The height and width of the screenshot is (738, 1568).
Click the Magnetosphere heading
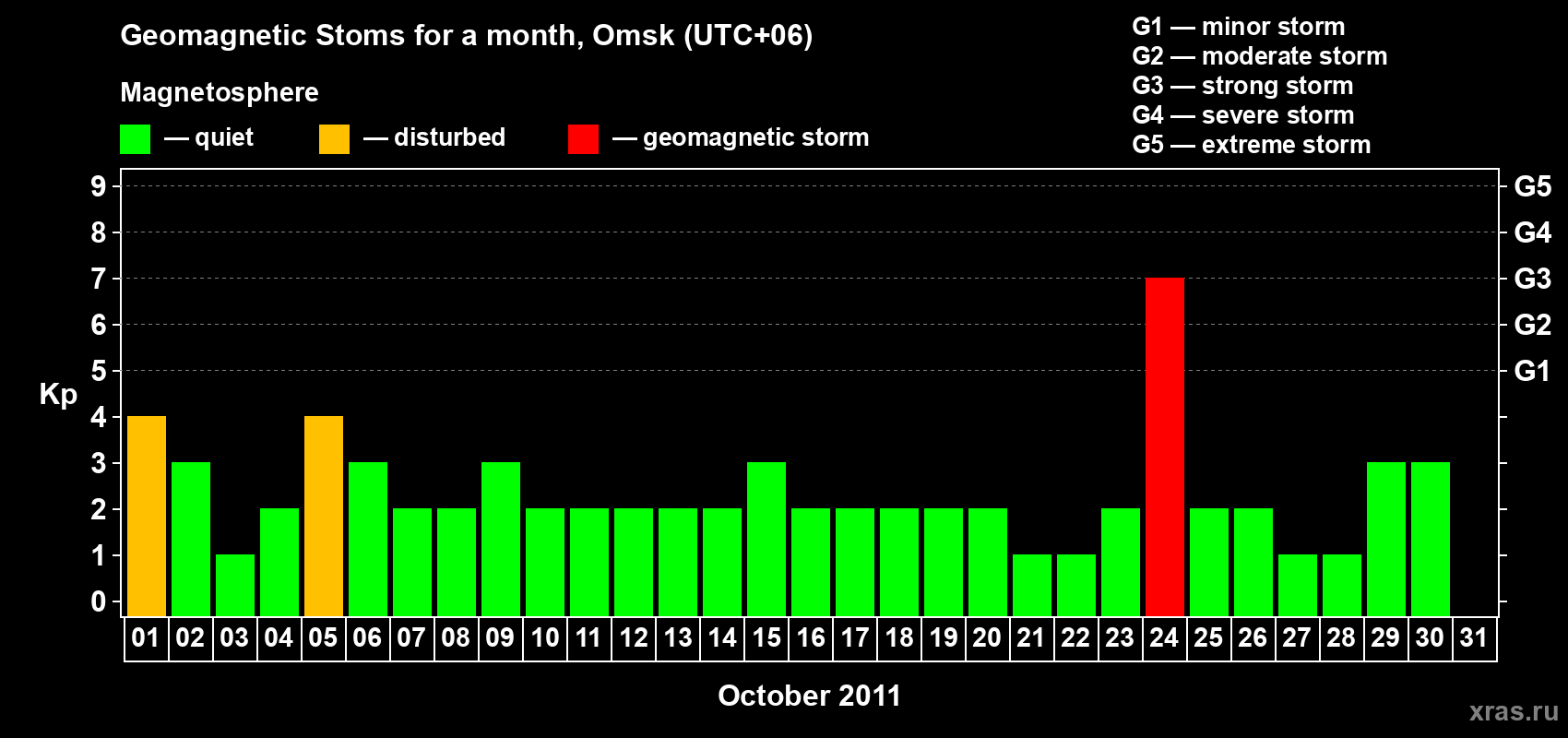pyautogui.click(x=220, y=92)
